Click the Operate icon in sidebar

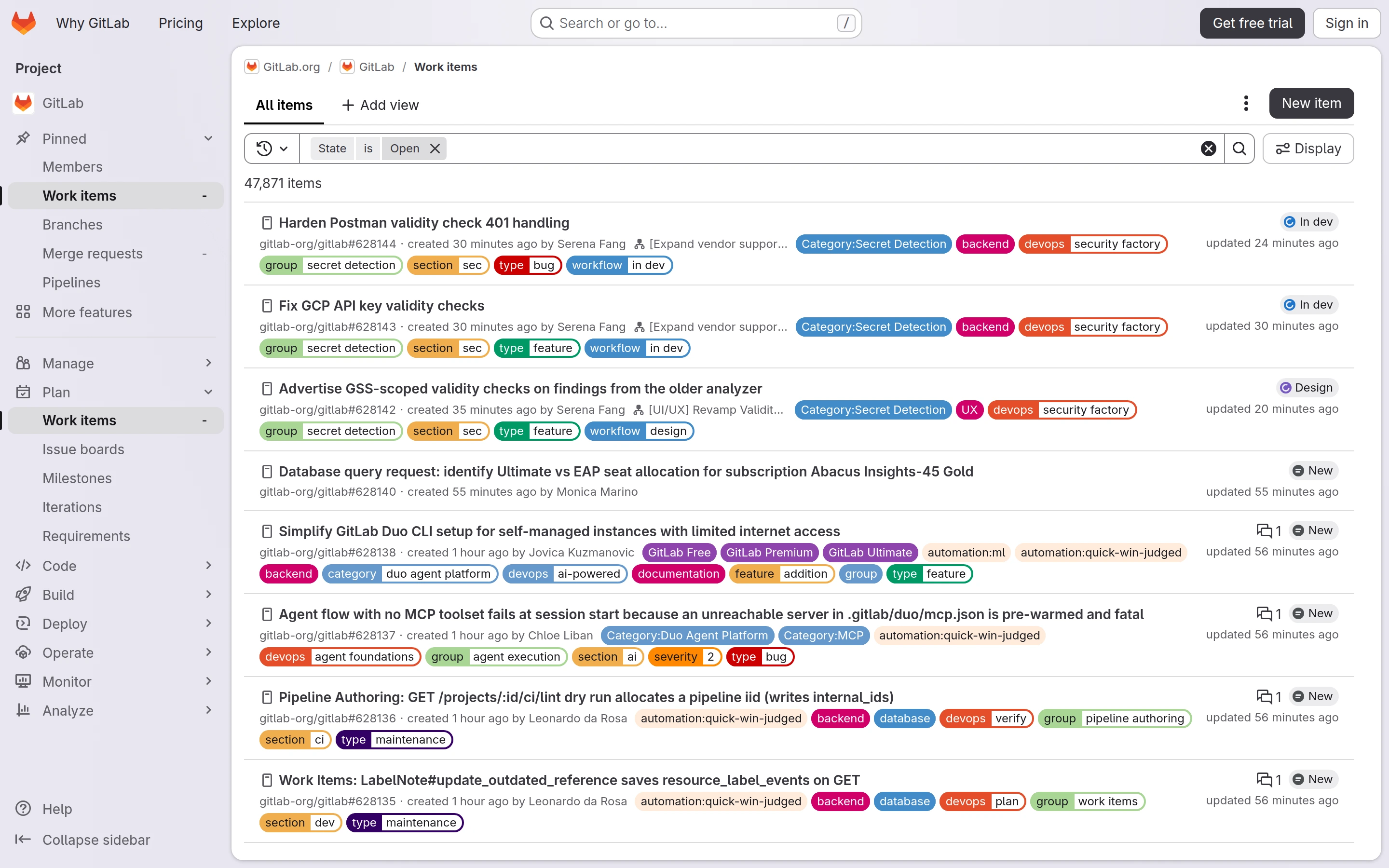23,652
